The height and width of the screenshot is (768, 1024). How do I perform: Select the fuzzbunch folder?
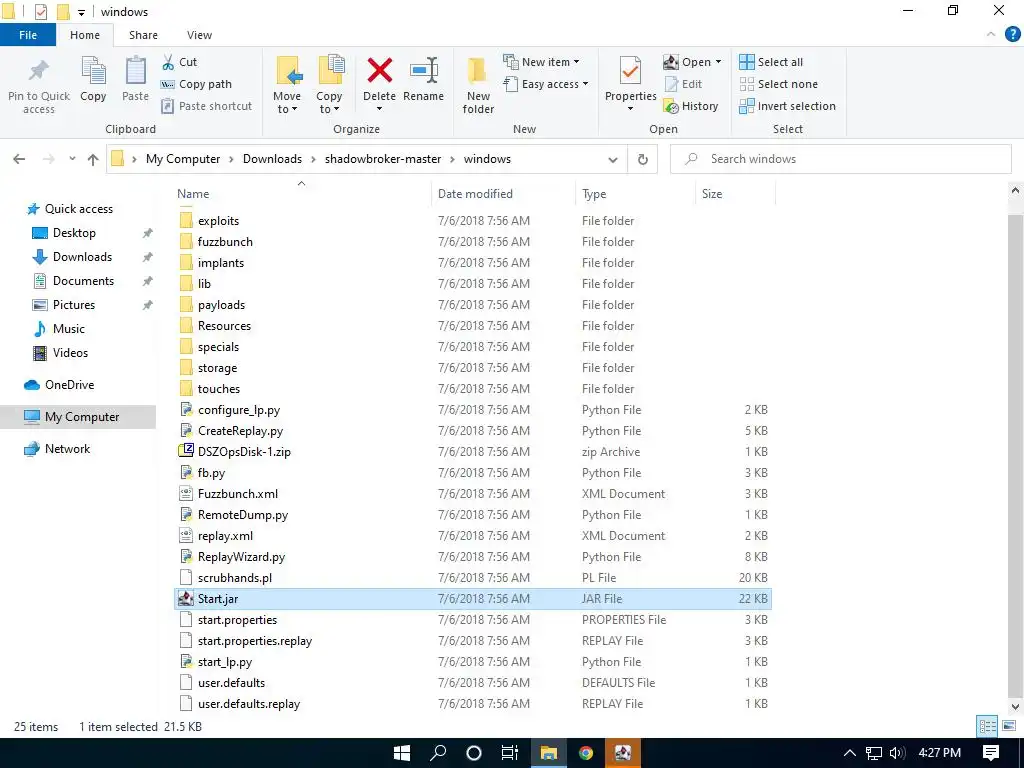[225, 242]
